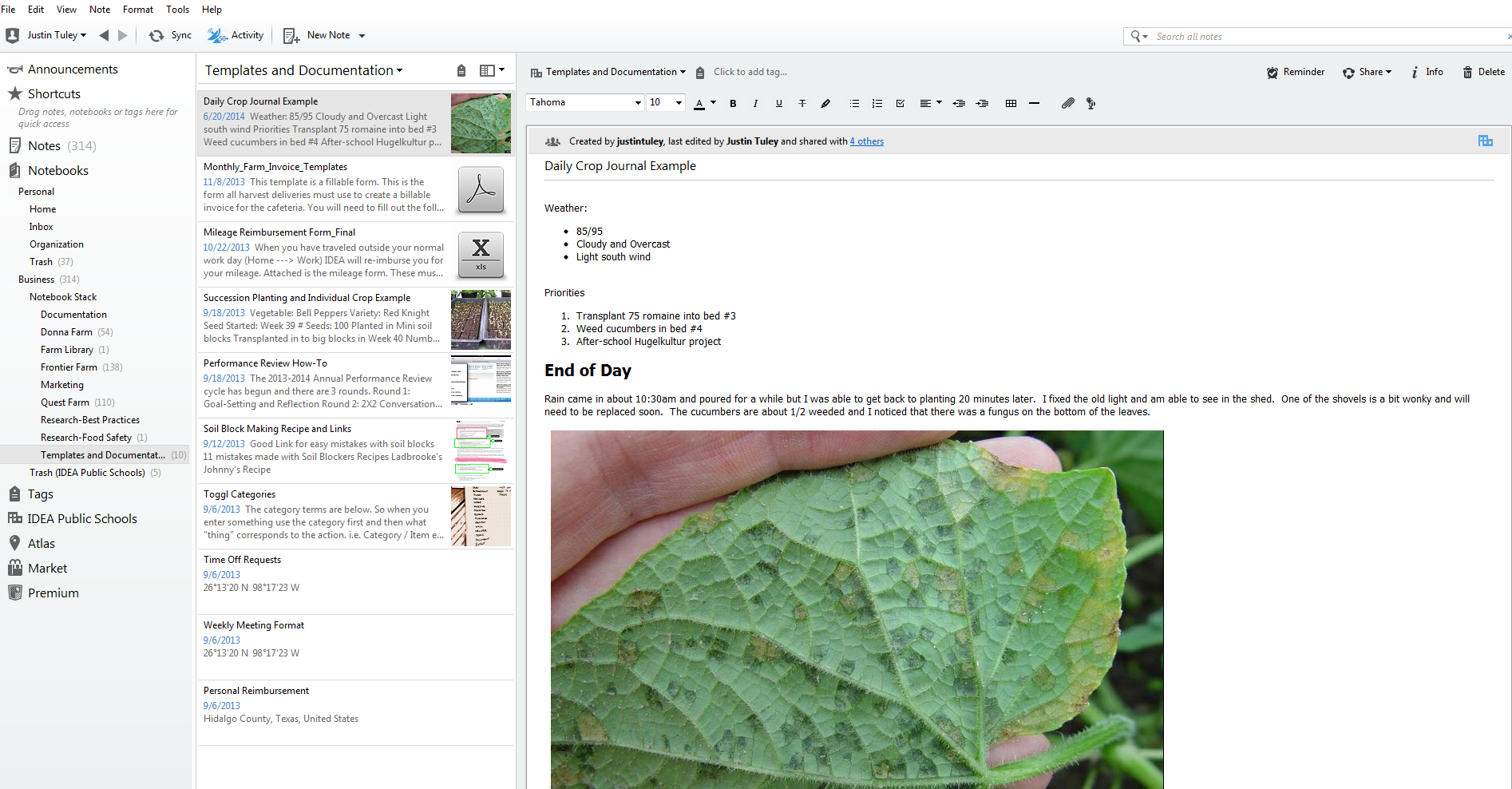Open Share options
The width and height of the screenshot is (1512, 789).
click(x=1367, y=72)
